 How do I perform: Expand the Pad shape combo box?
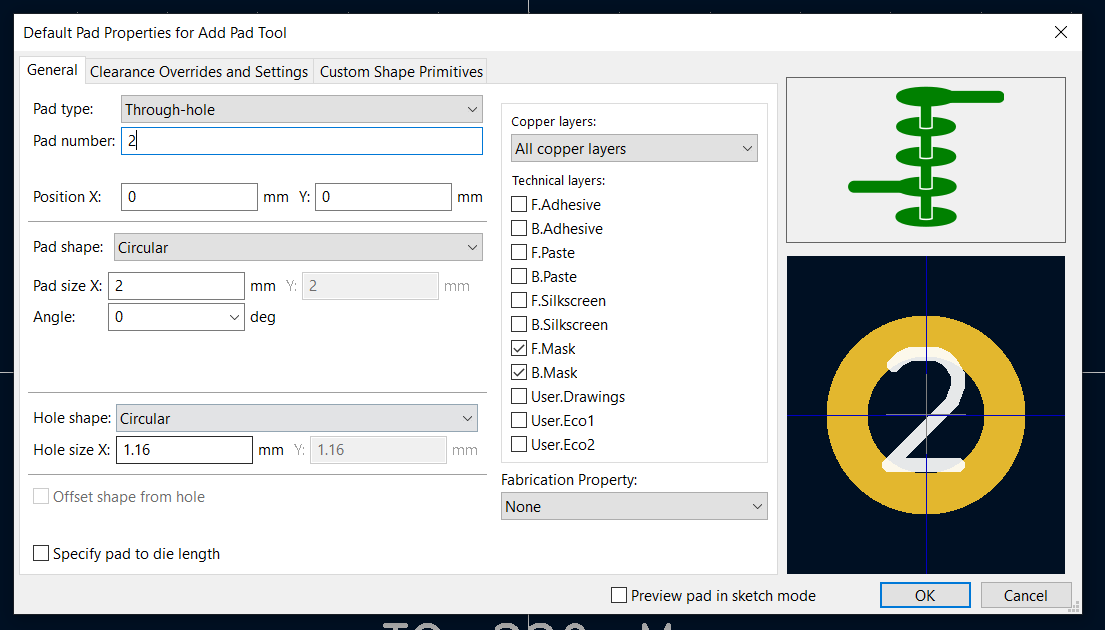point(298,247)
